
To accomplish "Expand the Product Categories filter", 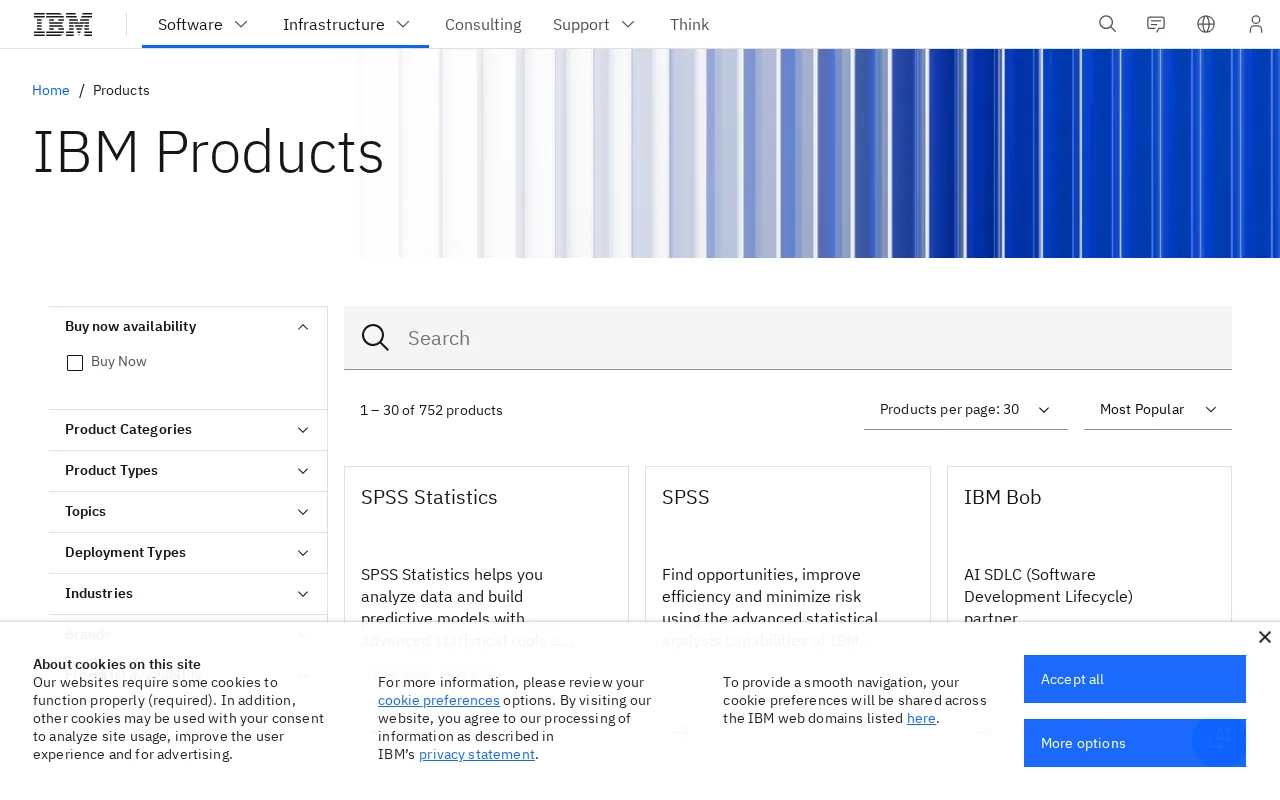I will point(188,430).
